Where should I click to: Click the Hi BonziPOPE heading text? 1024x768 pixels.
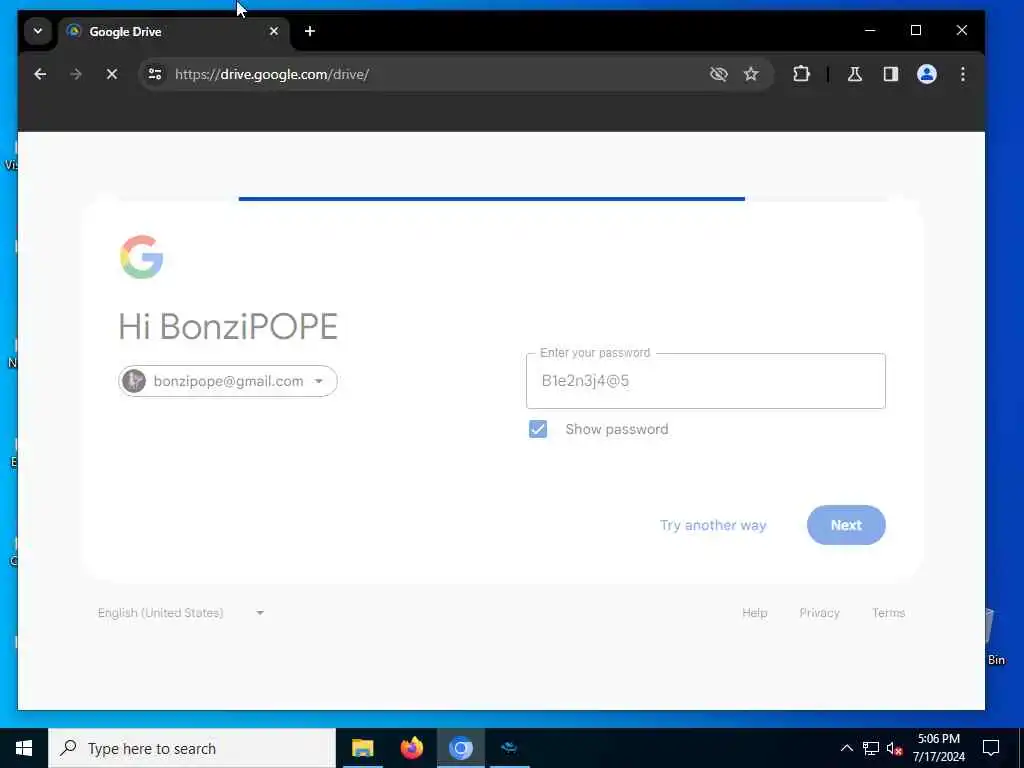pos(228,326)
